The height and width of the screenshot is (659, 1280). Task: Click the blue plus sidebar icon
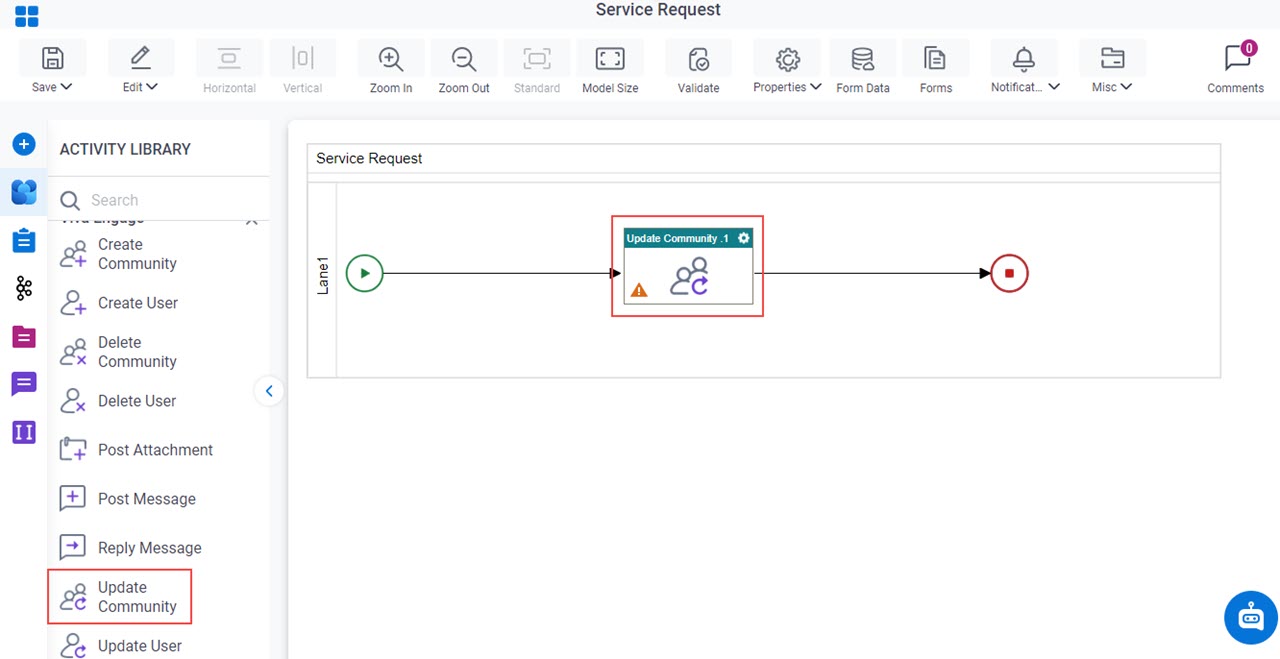tap(24, 144)
